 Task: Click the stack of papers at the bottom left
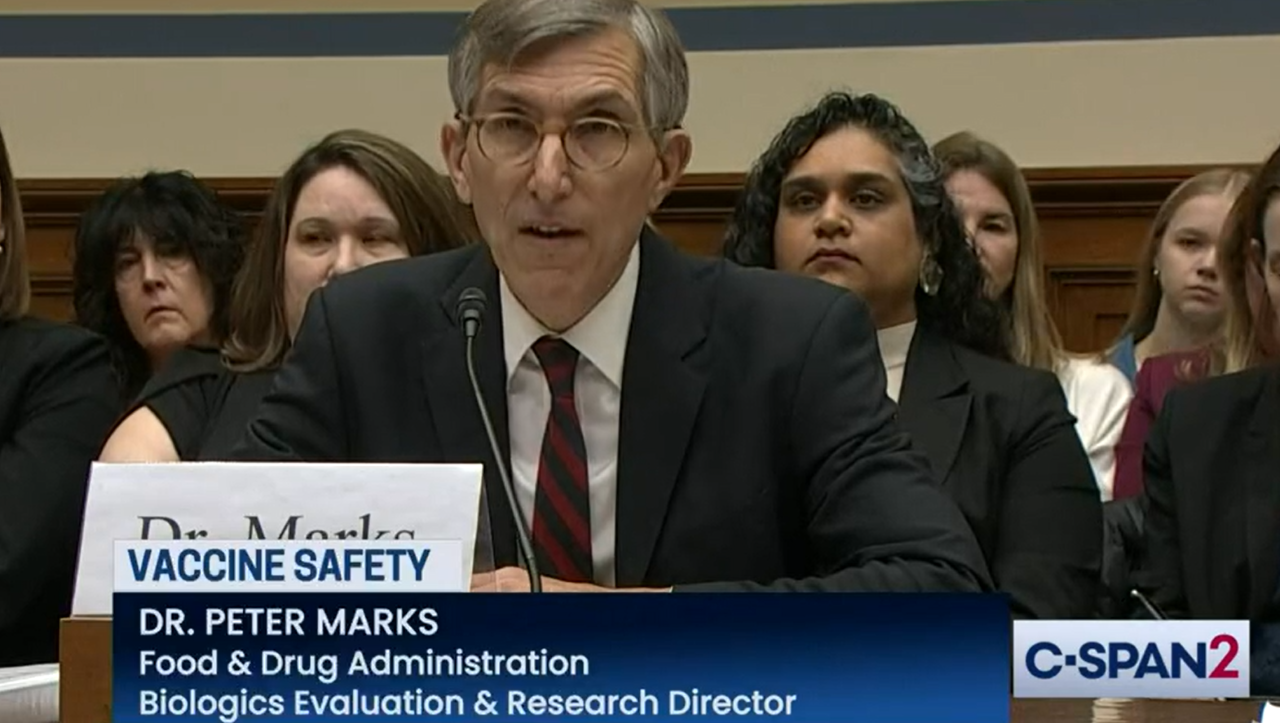click(28, 692)
